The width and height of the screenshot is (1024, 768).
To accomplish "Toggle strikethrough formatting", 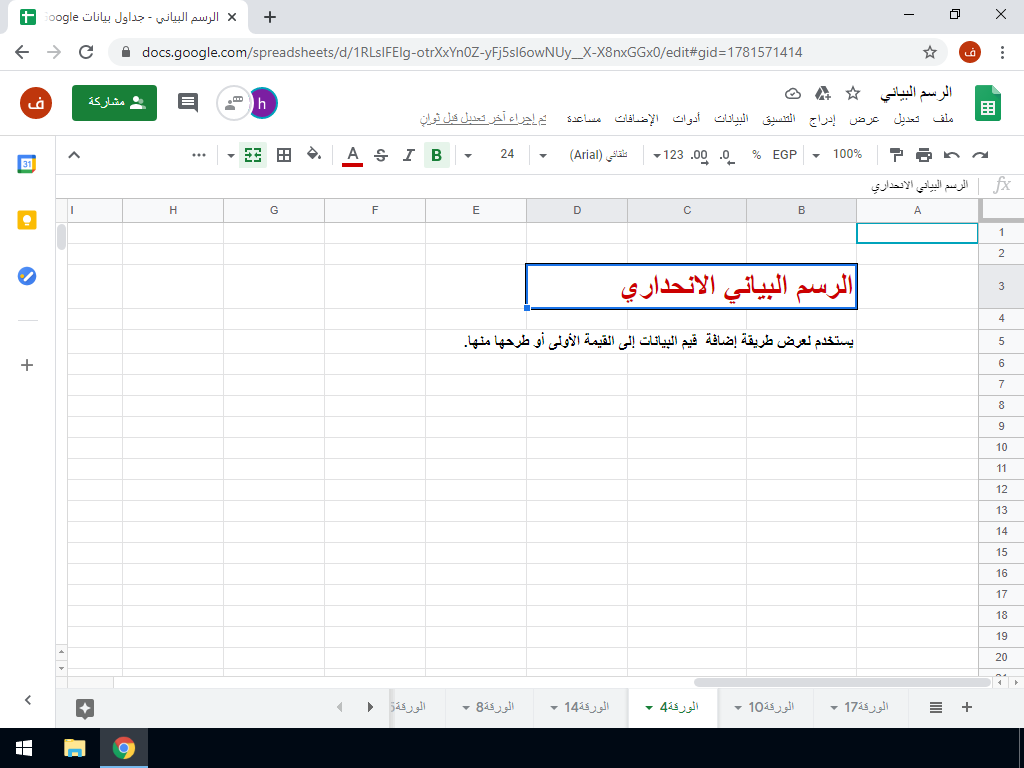I will 381,155.
